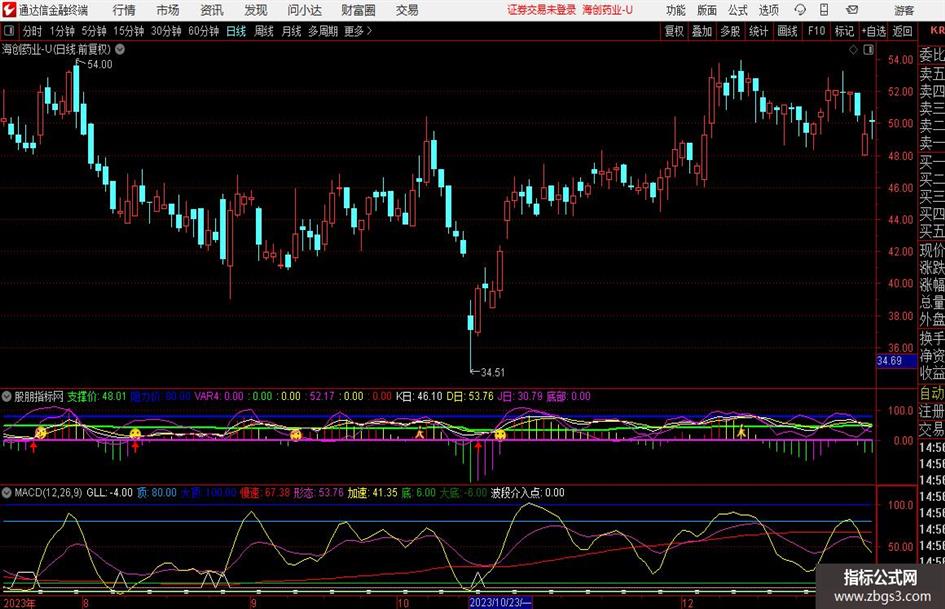
Task: Click the 标记 mark button
Action: click(x=844, y=31)
